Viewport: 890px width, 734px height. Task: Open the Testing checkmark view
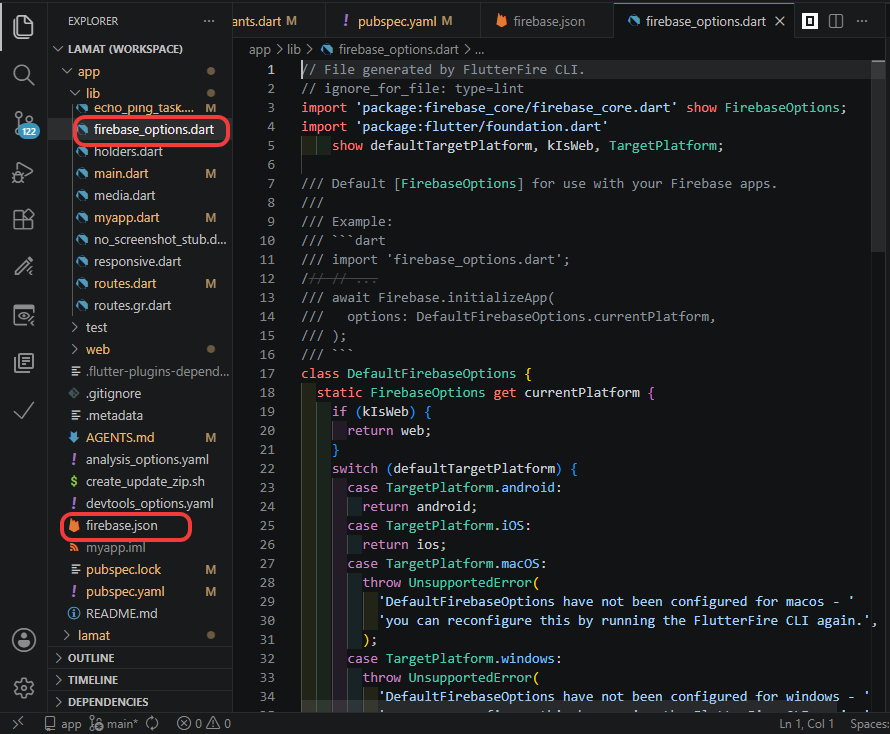tap(23, 410)
